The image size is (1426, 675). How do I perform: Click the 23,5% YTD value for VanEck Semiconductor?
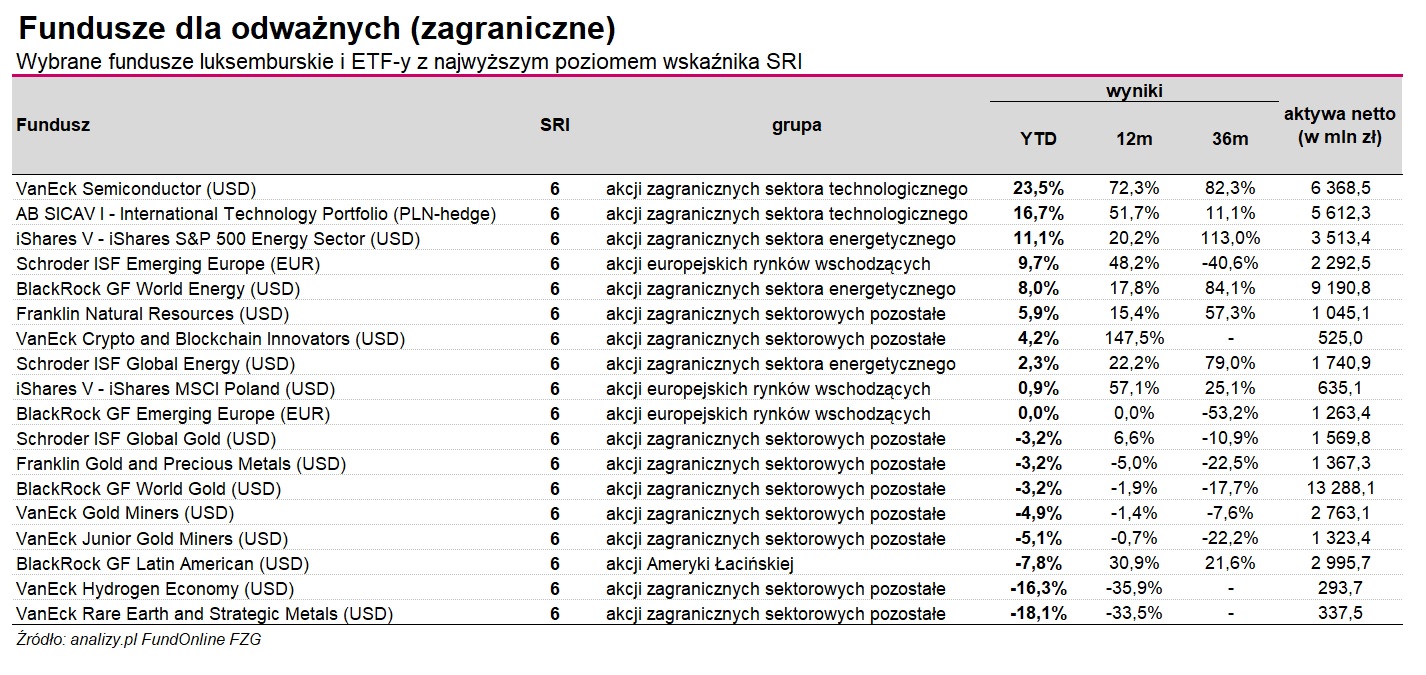[x=1038, y=189]
